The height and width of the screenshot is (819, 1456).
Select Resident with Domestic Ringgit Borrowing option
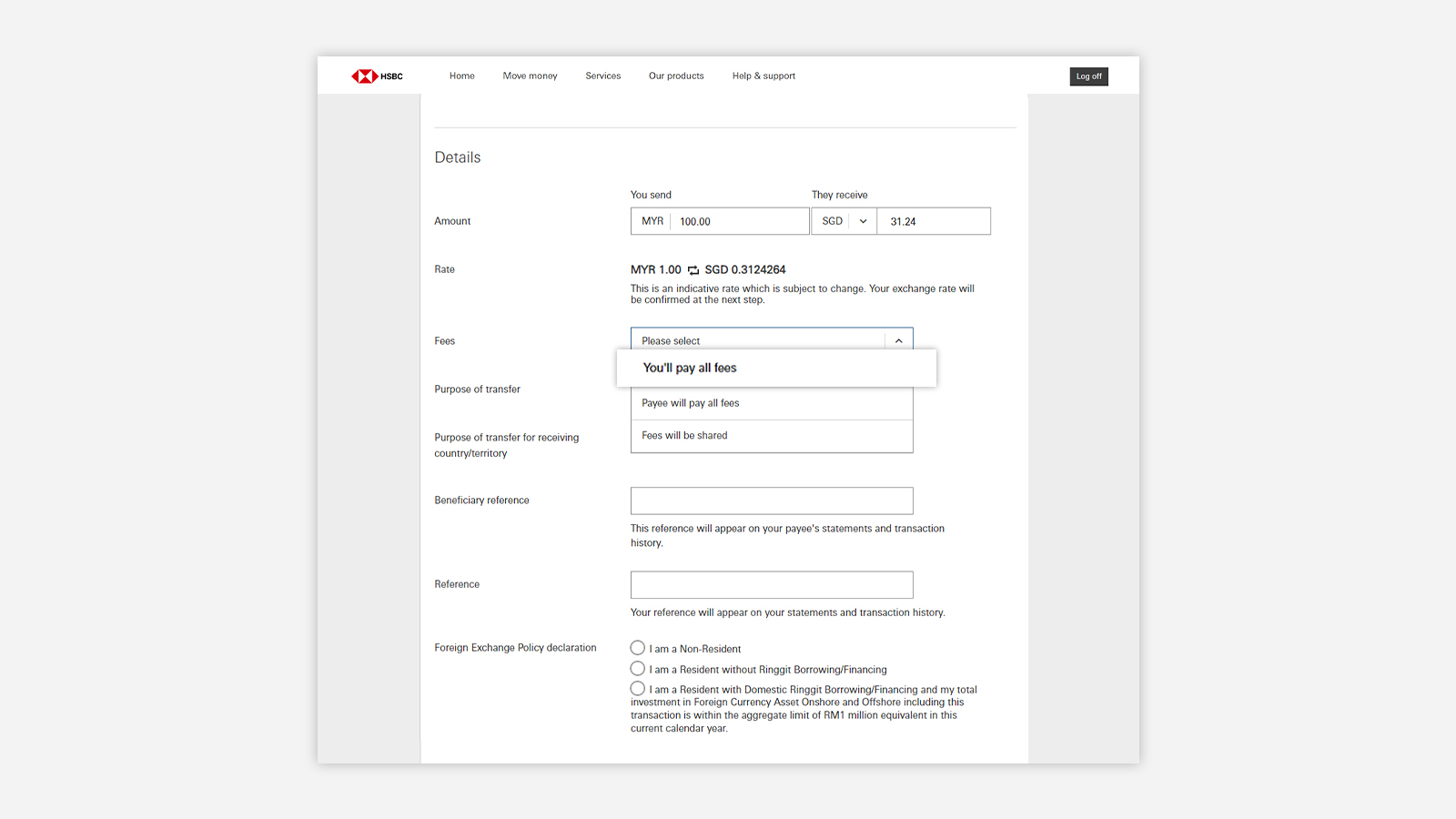pyautogui.click(x=638, y=689)
